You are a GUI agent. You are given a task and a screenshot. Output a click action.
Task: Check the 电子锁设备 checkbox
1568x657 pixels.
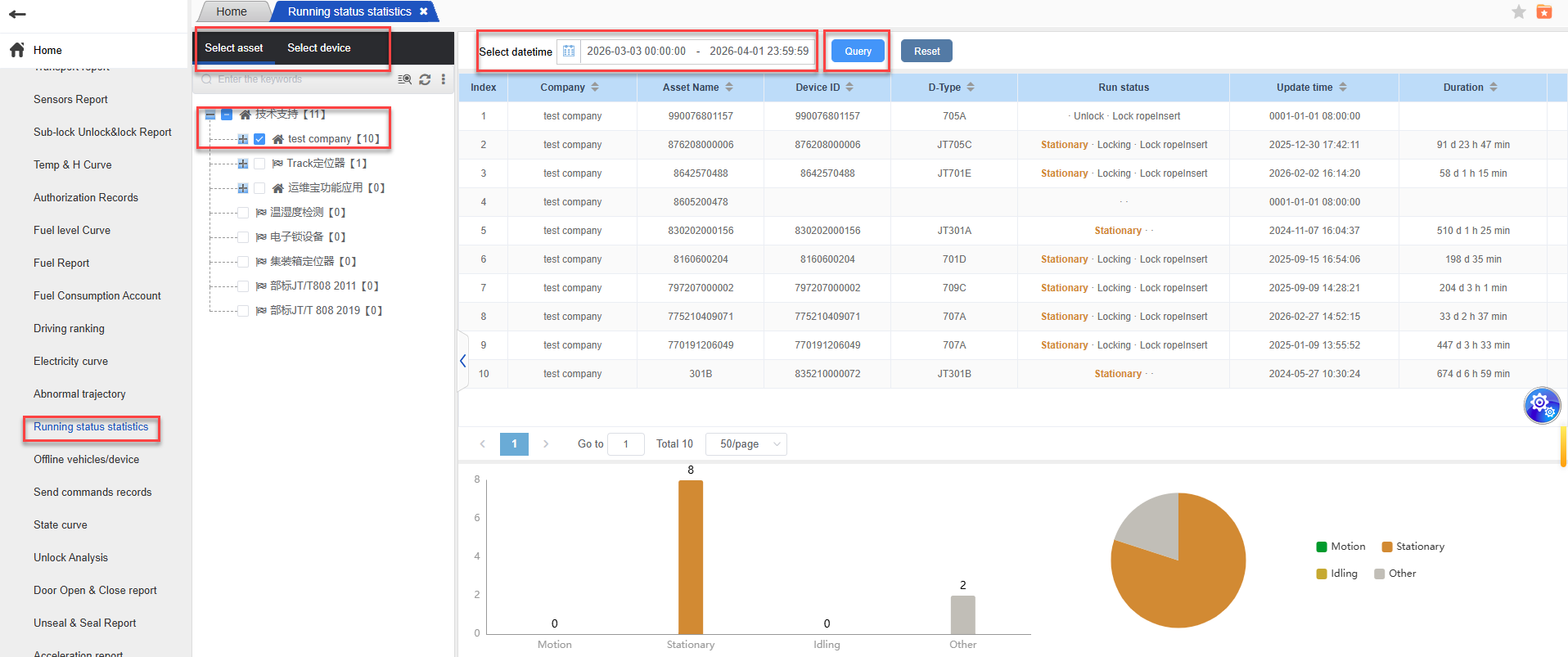click(x=243, y=237)
